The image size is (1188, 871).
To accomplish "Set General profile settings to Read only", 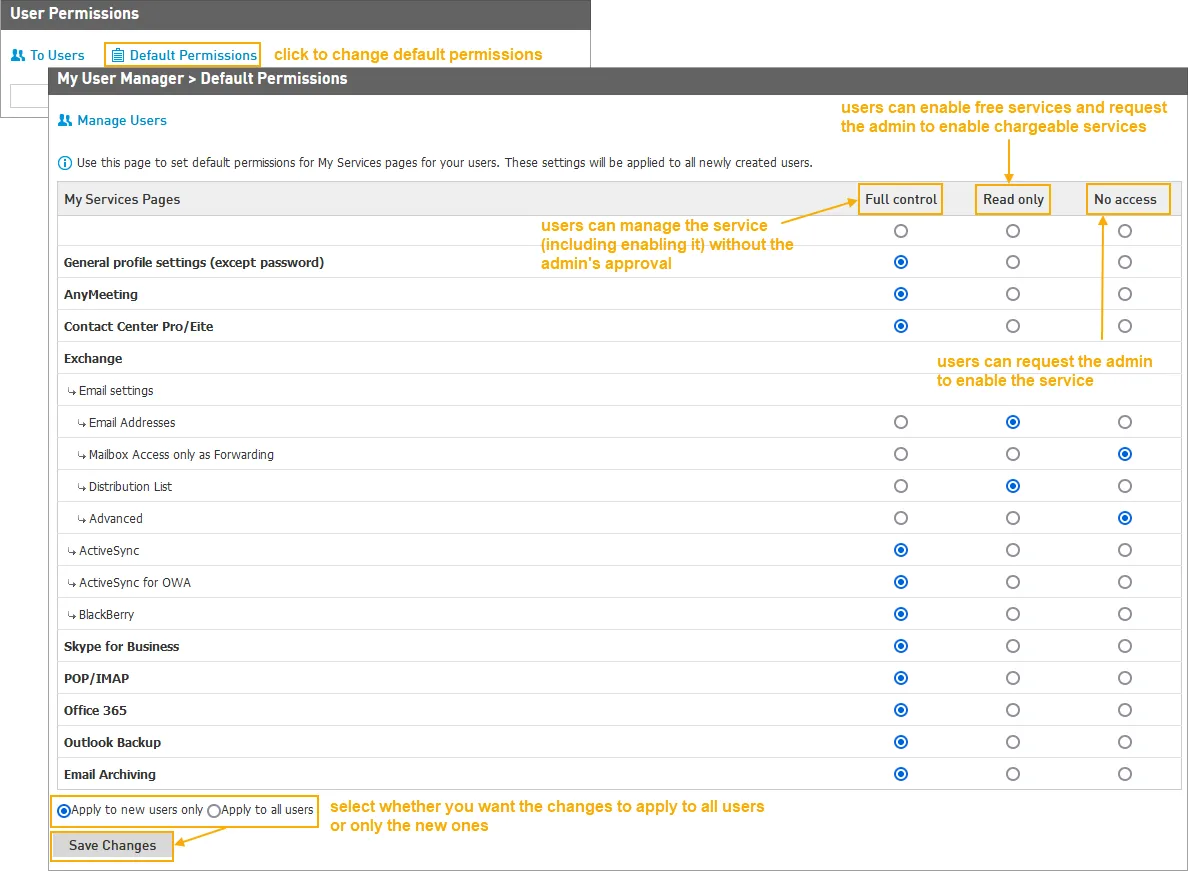I will [x=1012, y=262].
